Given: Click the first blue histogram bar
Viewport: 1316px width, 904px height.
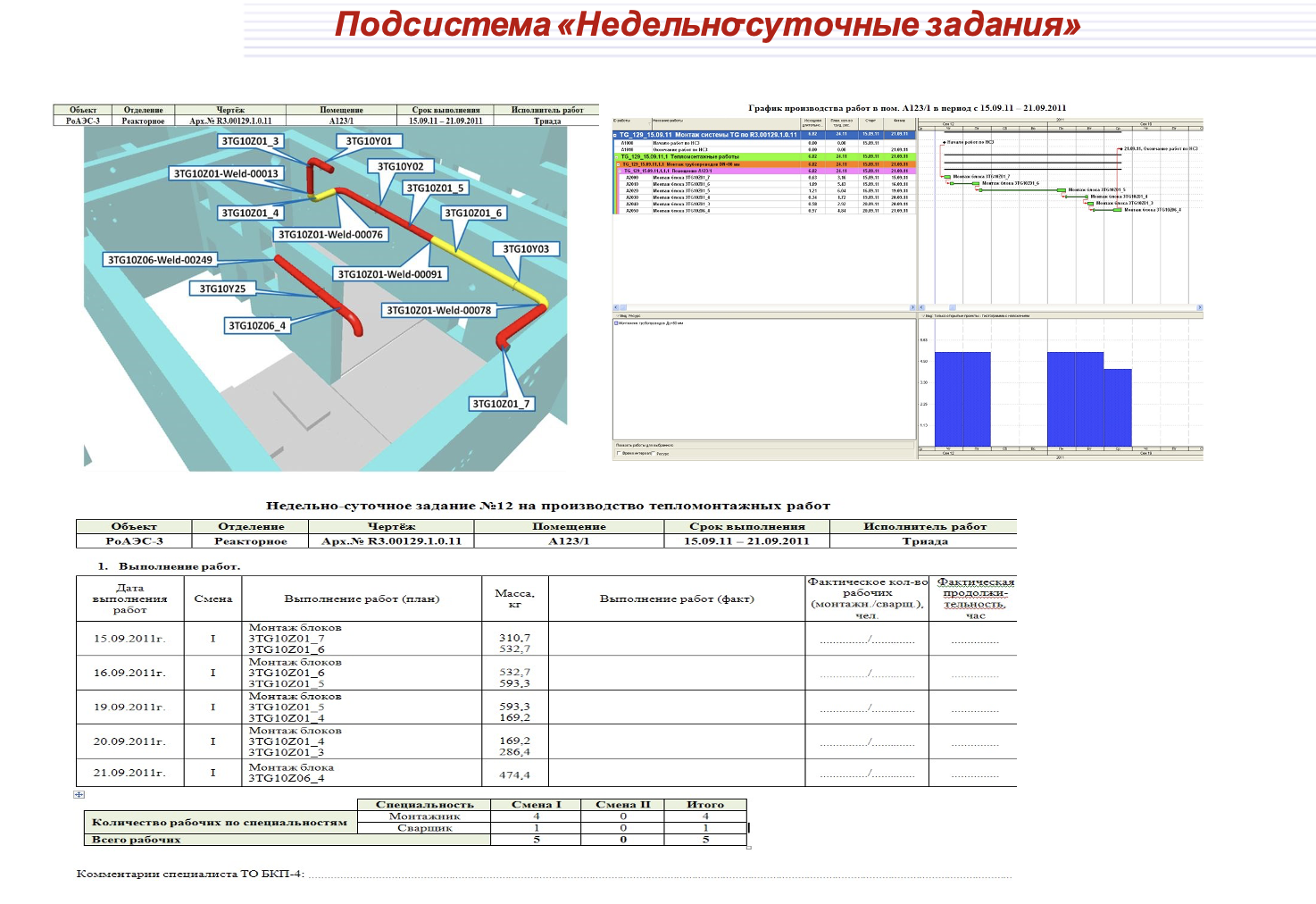Looking at the screenshot, I should point(948,399).
